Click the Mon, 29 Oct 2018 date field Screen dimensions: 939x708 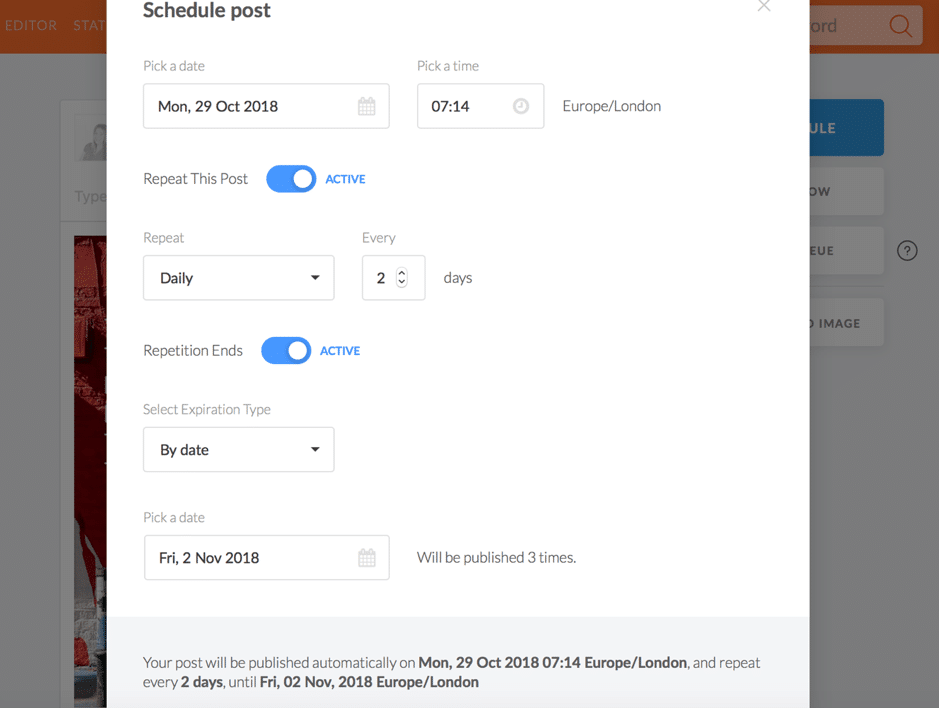pos(266,106)
